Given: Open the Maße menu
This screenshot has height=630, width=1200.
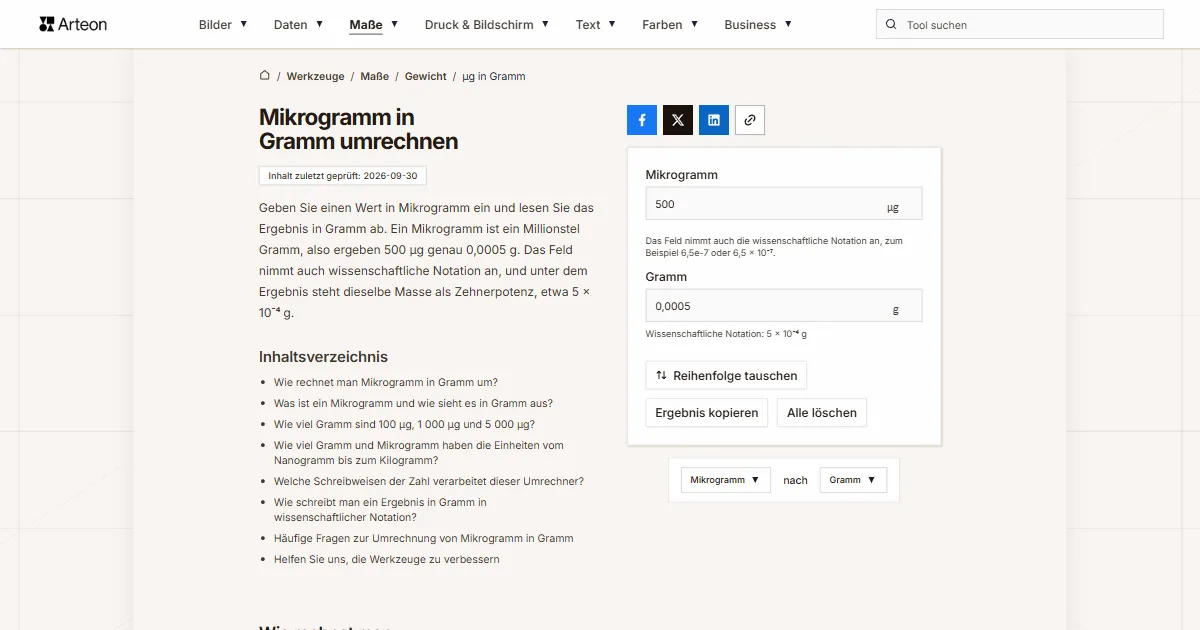Looking at the screenshot, I should [374, 25].
